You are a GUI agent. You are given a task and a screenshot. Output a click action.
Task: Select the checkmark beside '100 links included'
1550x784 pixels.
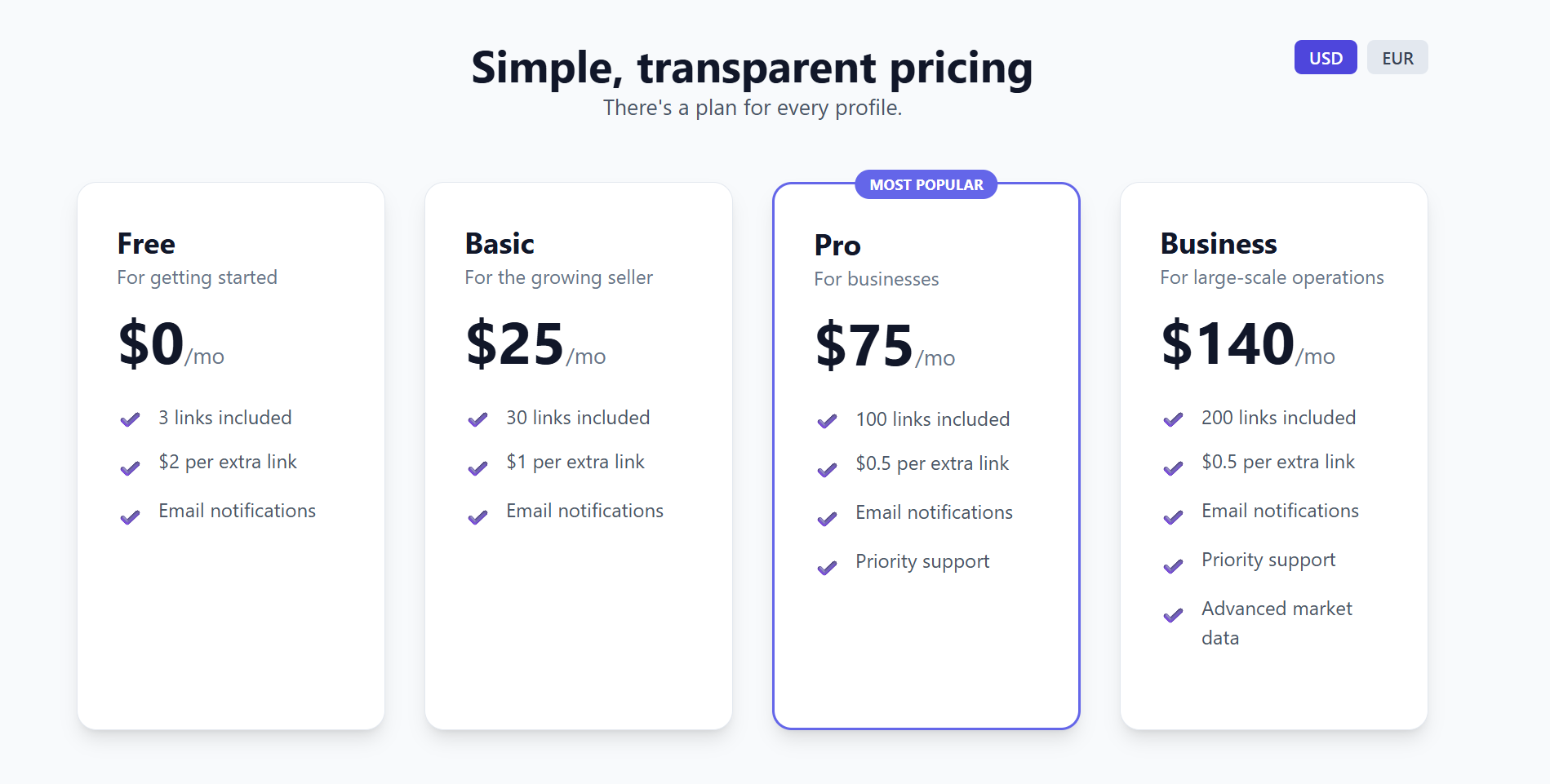point(828,421)
